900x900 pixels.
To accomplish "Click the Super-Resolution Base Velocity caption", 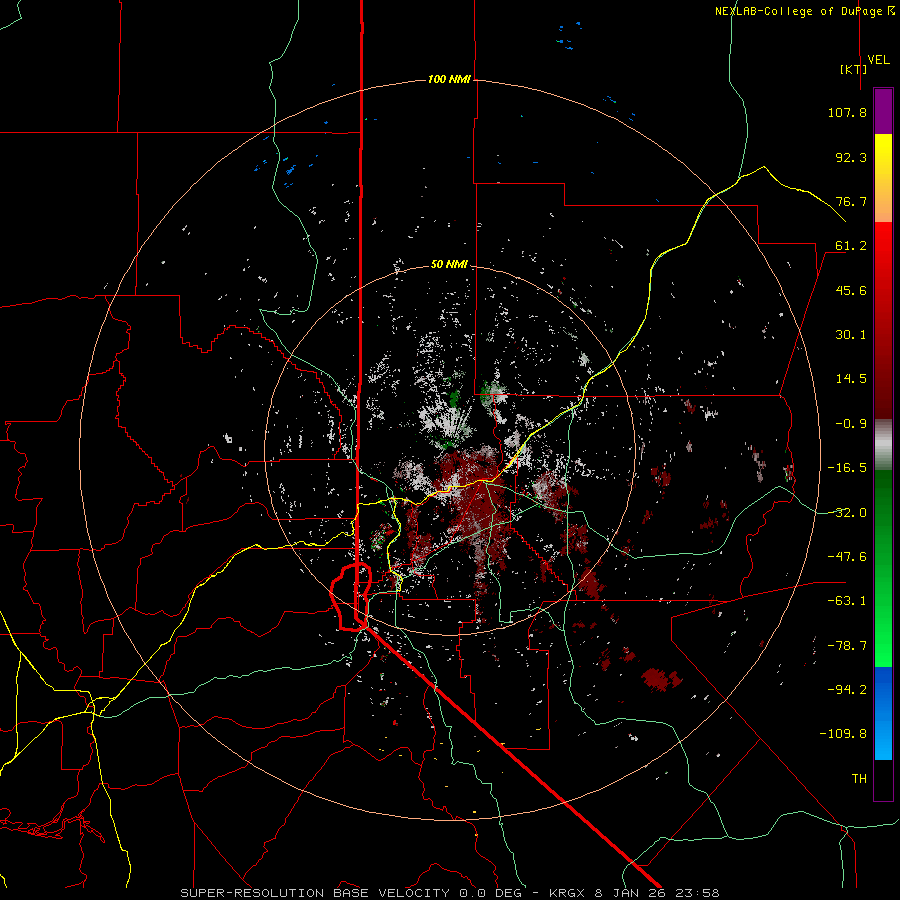I will pyautogui.click(x=449, y=893).
